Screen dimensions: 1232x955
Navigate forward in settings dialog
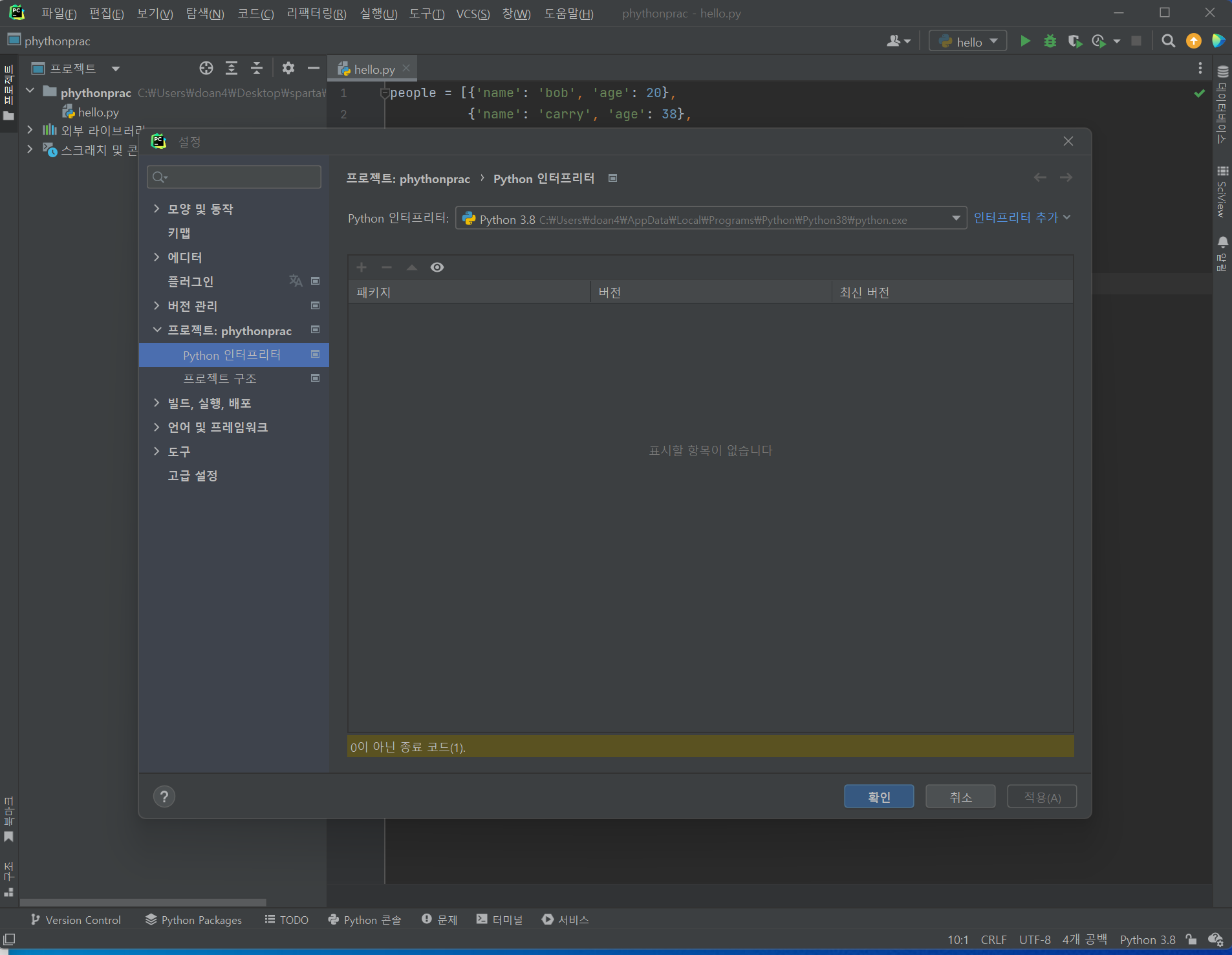point(1066,177)
